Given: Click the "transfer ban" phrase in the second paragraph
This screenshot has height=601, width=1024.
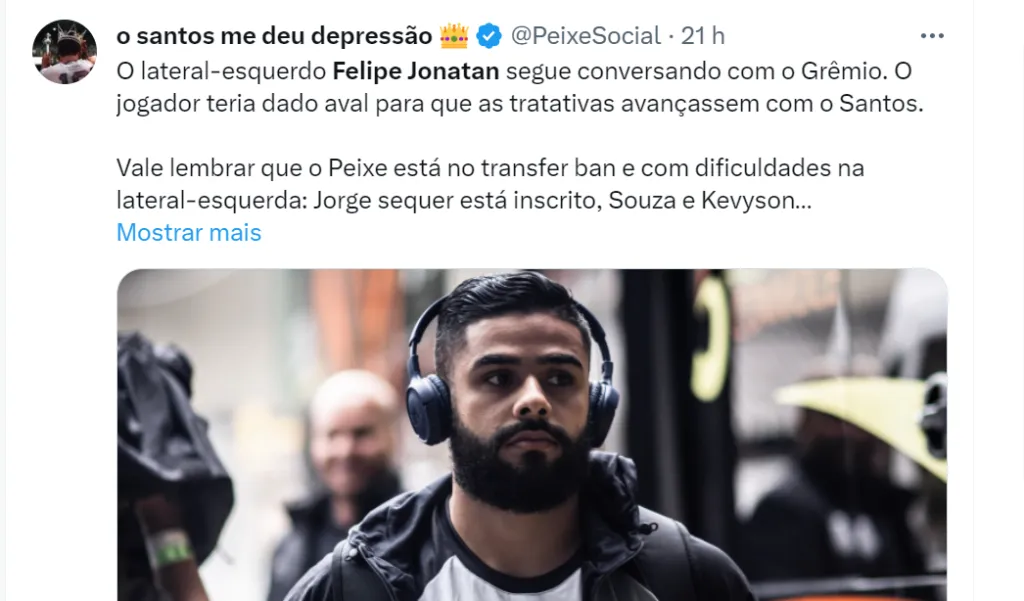Looking at the screenshot, I should click(x=549, y=168).
